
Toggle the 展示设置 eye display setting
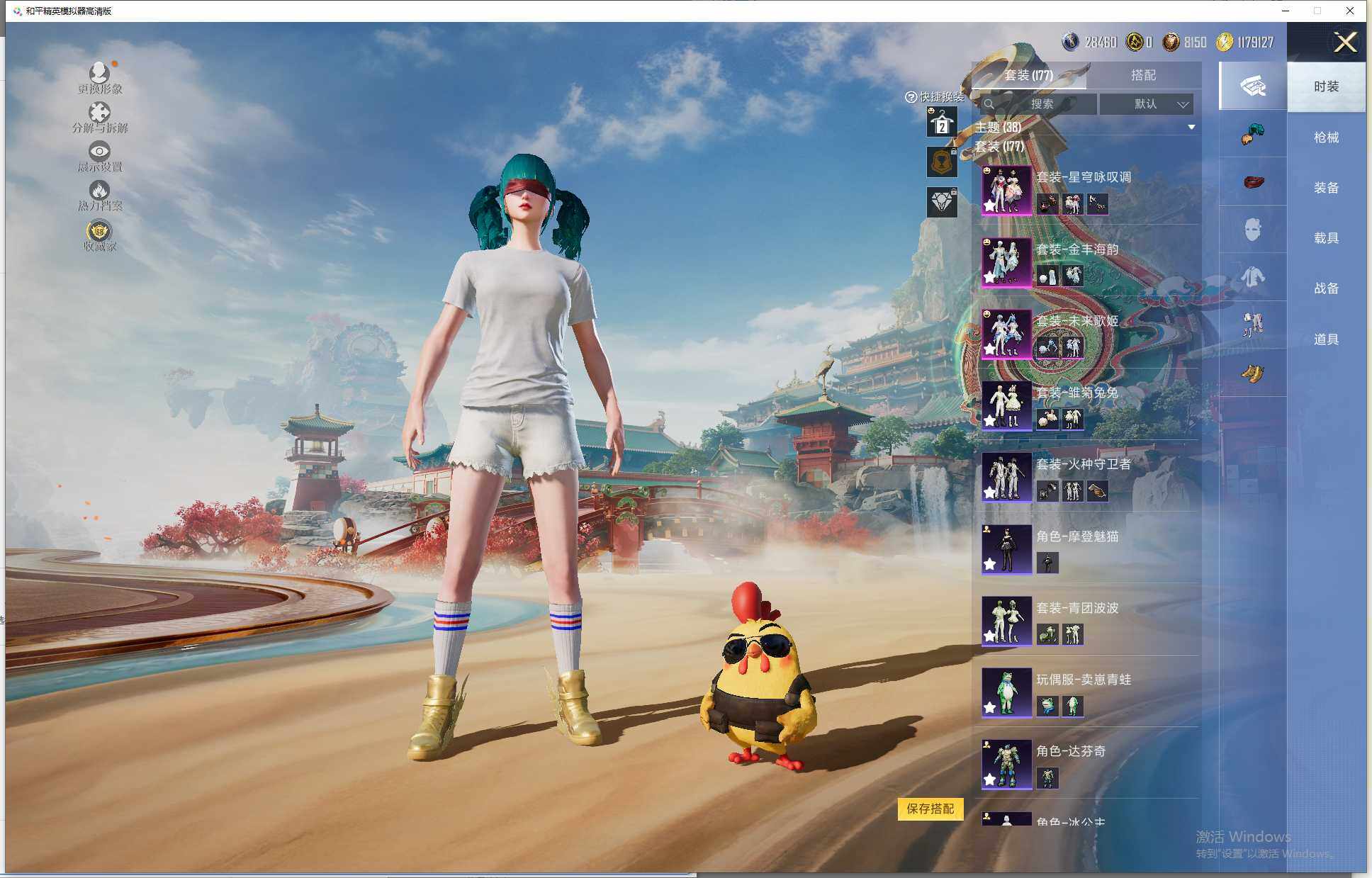[99, 152]
